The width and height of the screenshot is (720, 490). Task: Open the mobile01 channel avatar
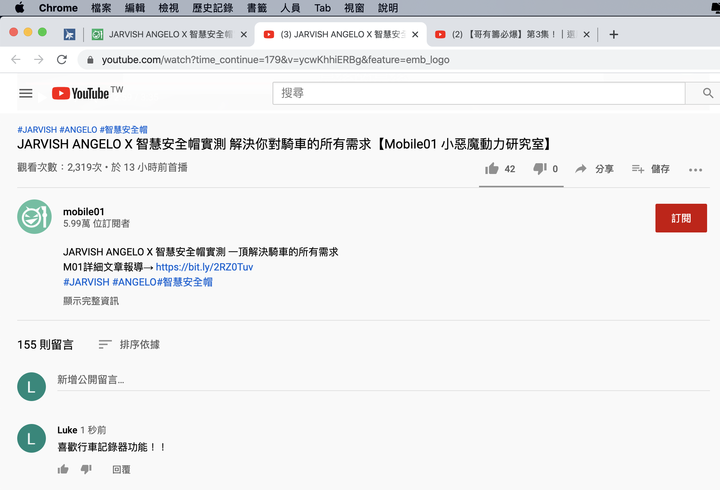[x=34, y=217]
